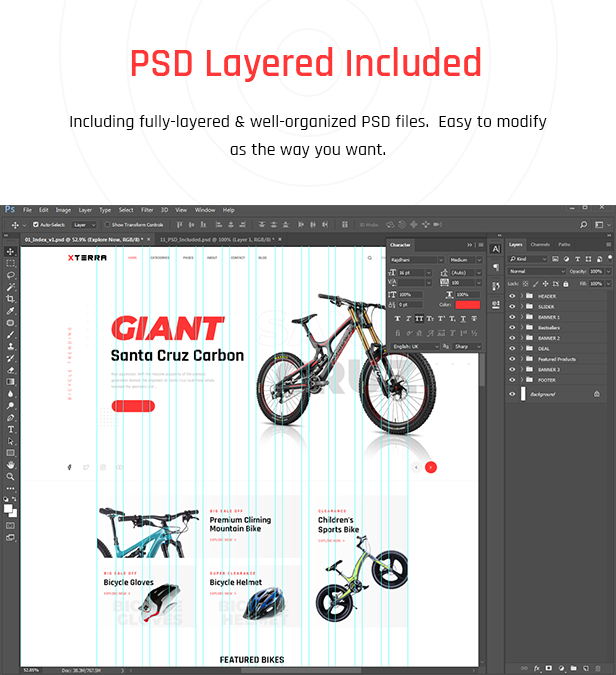Open the Paragraph panel icon
The height and width of the screenshot is (675, 616).
pyautogui.click(x=496, y=267)
